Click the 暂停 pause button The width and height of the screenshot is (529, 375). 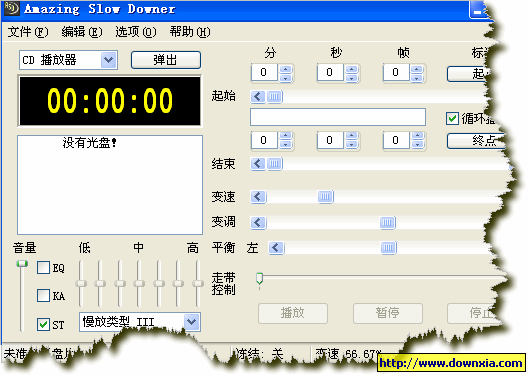point(388,313)
